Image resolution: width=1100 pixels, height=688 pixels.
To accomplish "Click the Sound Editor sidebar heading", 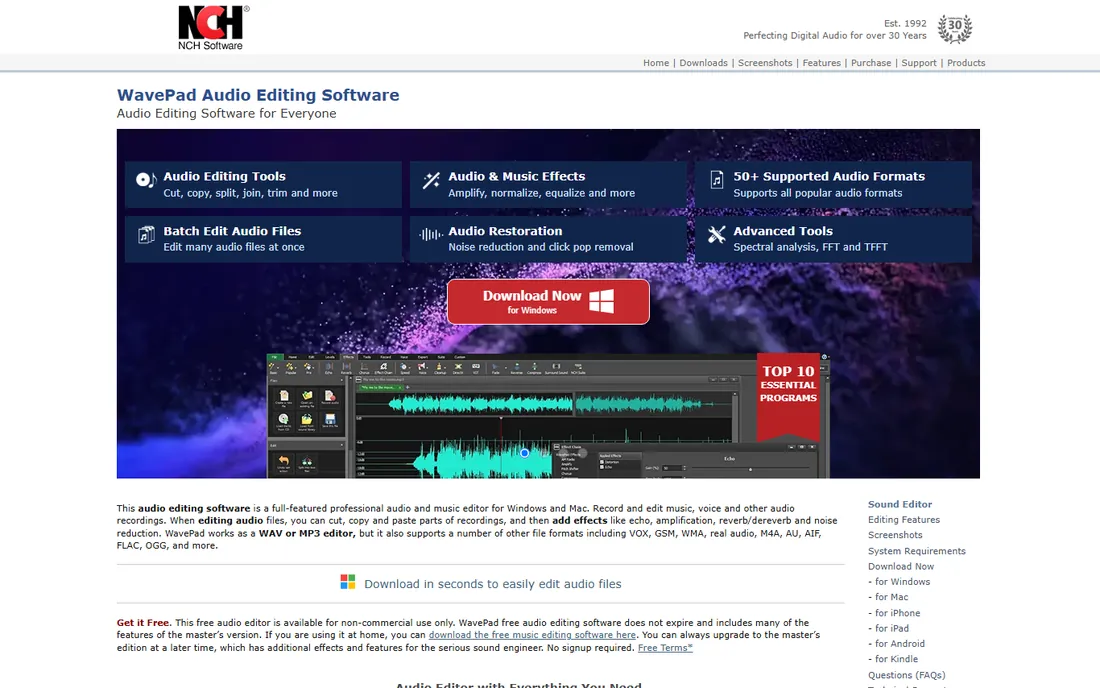I will pos(900,504).
